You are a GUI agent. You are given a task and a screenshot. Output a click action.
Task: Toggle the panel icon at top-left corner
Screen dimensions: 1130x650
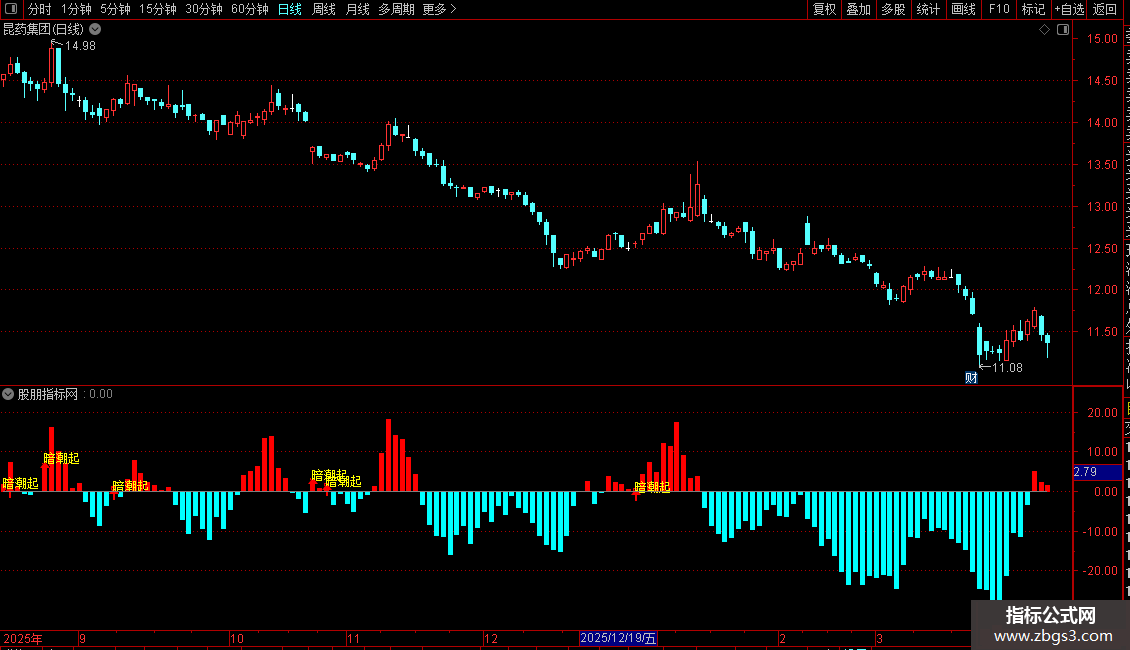(x=11, y=9)
